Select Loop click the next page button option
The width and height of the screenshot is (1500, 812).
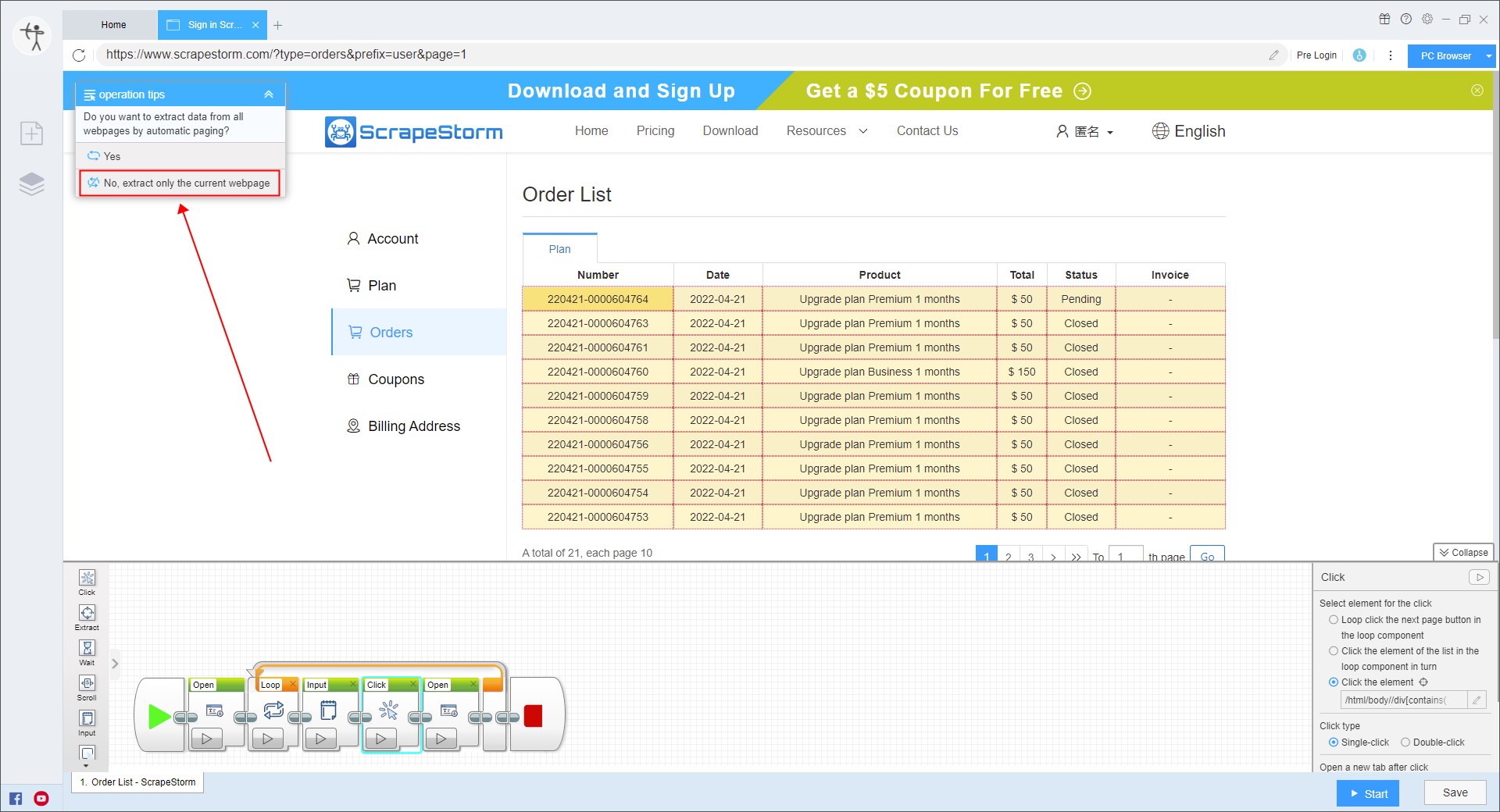coord(1334,620)
